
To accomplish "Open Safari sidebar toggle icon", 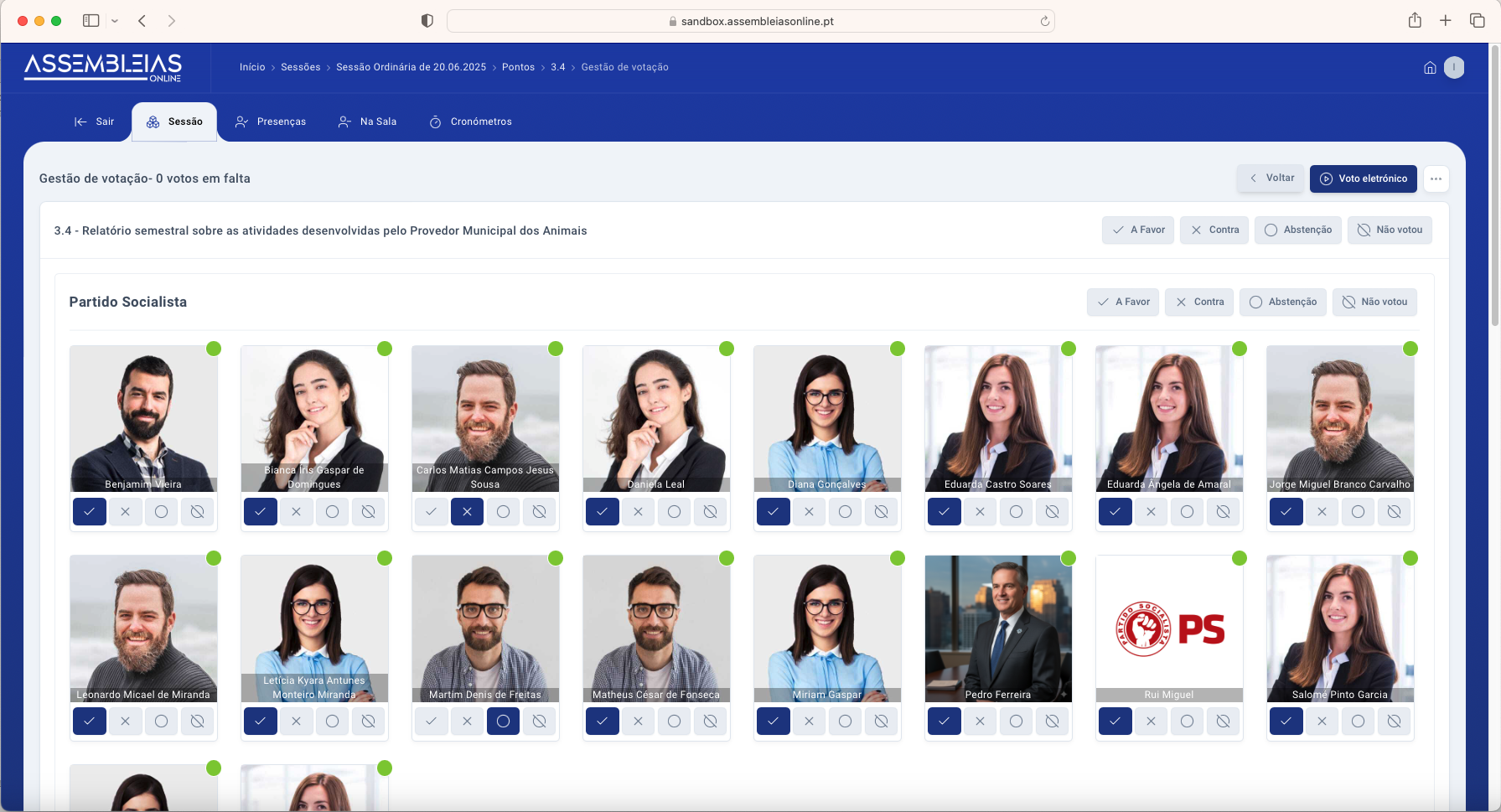I will click(x=91, y=21).
